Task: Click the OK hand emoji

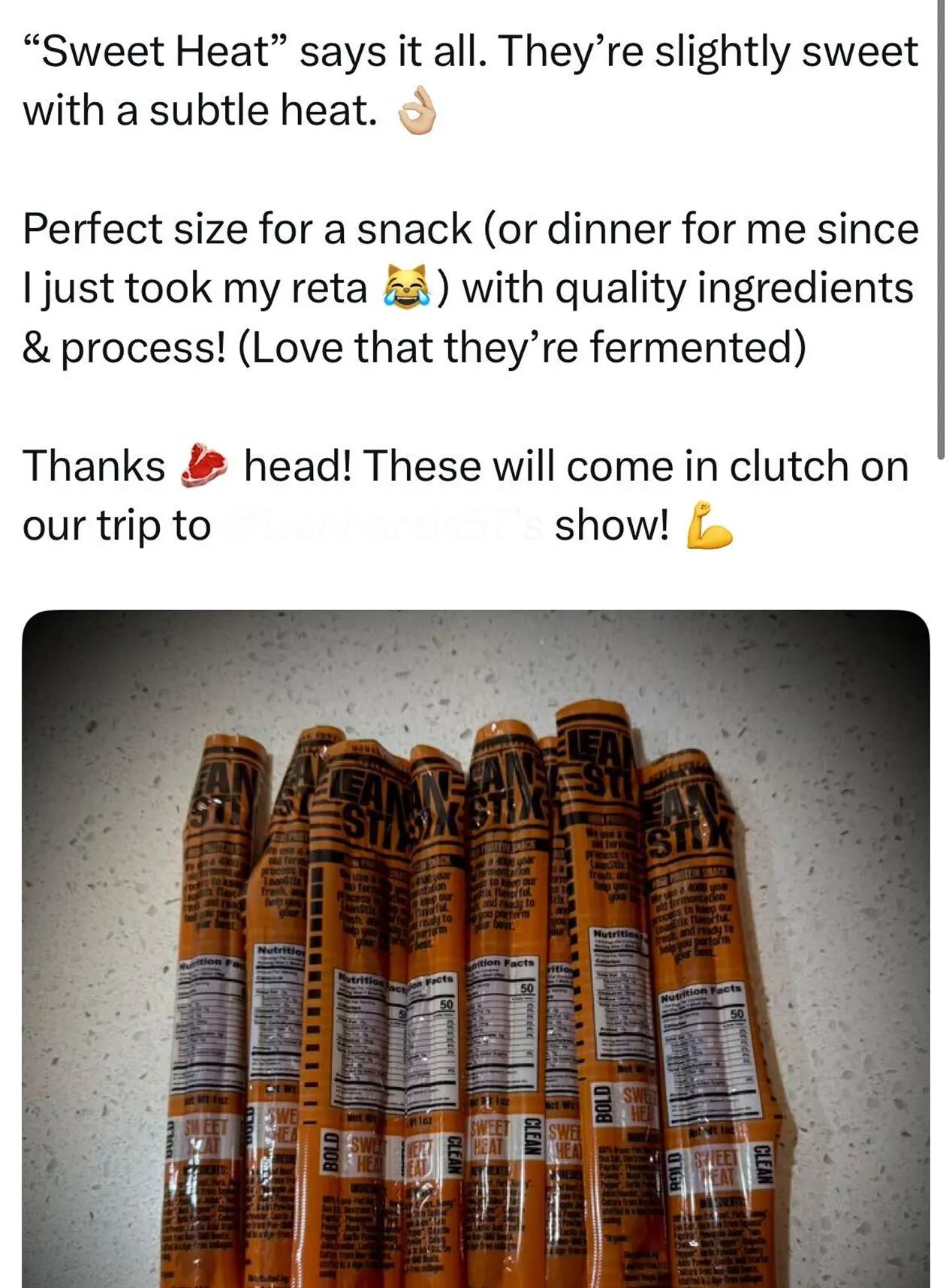Action: [417, 111]
